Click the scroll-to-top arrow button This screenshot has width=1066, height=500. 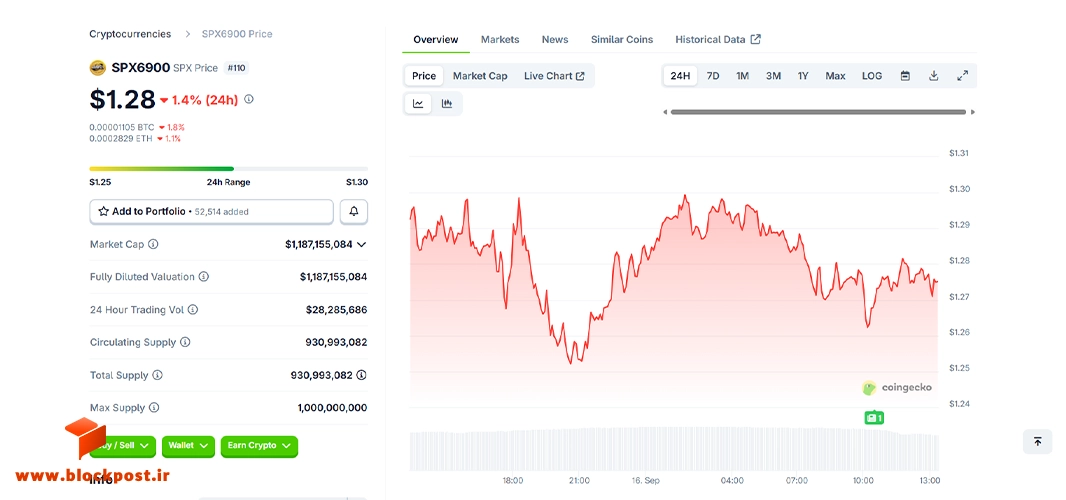click(x=1037, y=441)
